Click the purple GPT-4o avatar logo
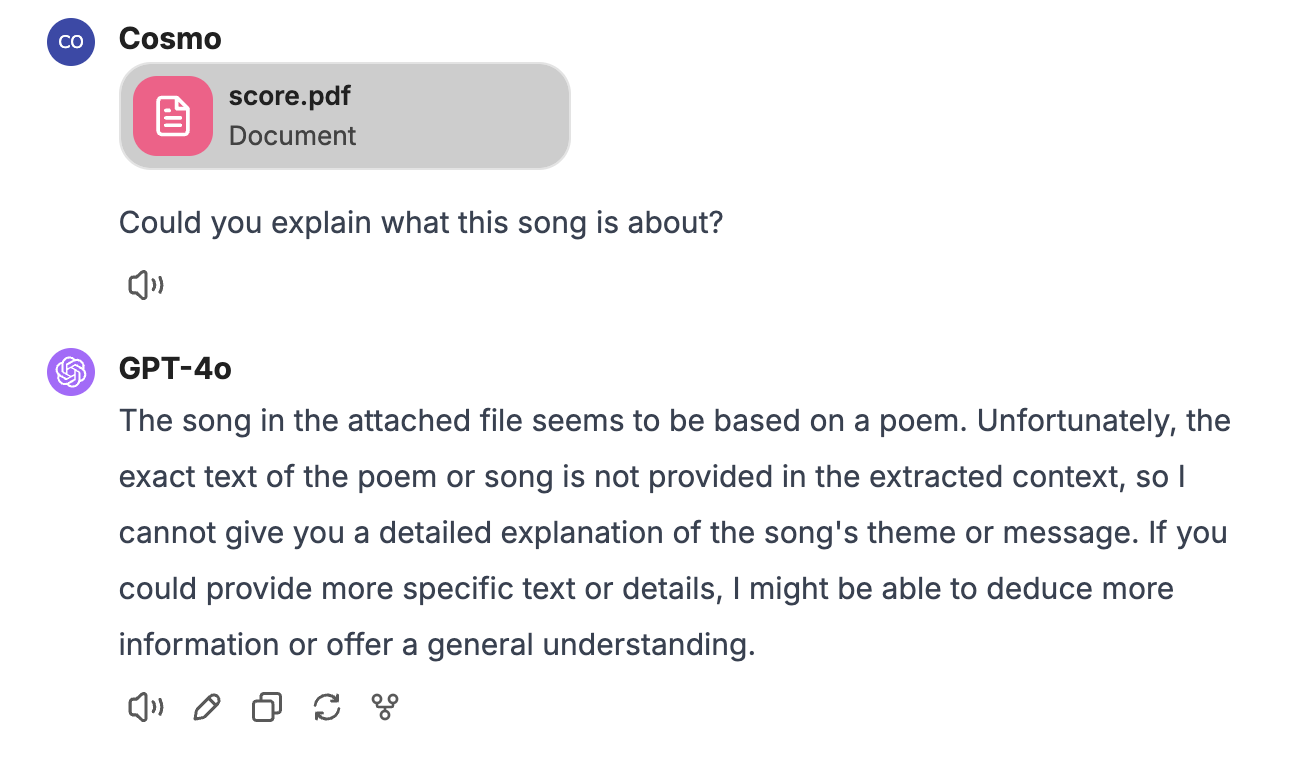Viewport: 1316px width, 784px height. click(71, 372)
